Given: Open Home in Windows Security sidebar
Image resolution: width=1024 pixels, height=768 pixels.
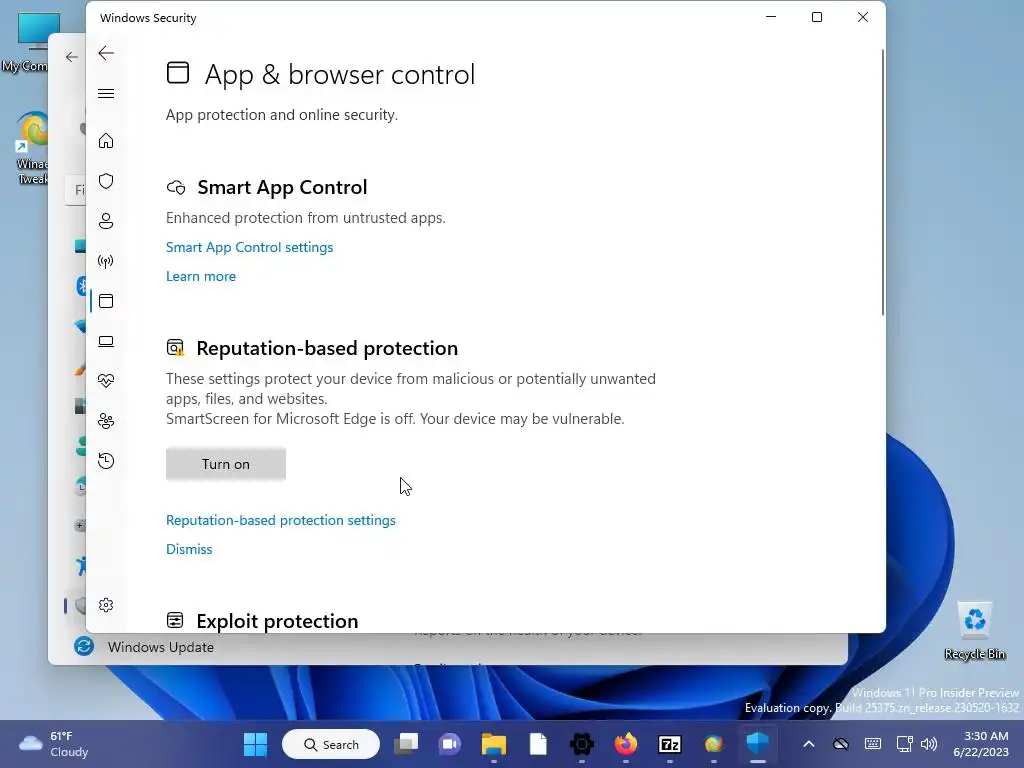Looking at the screenshot, I should [x=106, y=141].
